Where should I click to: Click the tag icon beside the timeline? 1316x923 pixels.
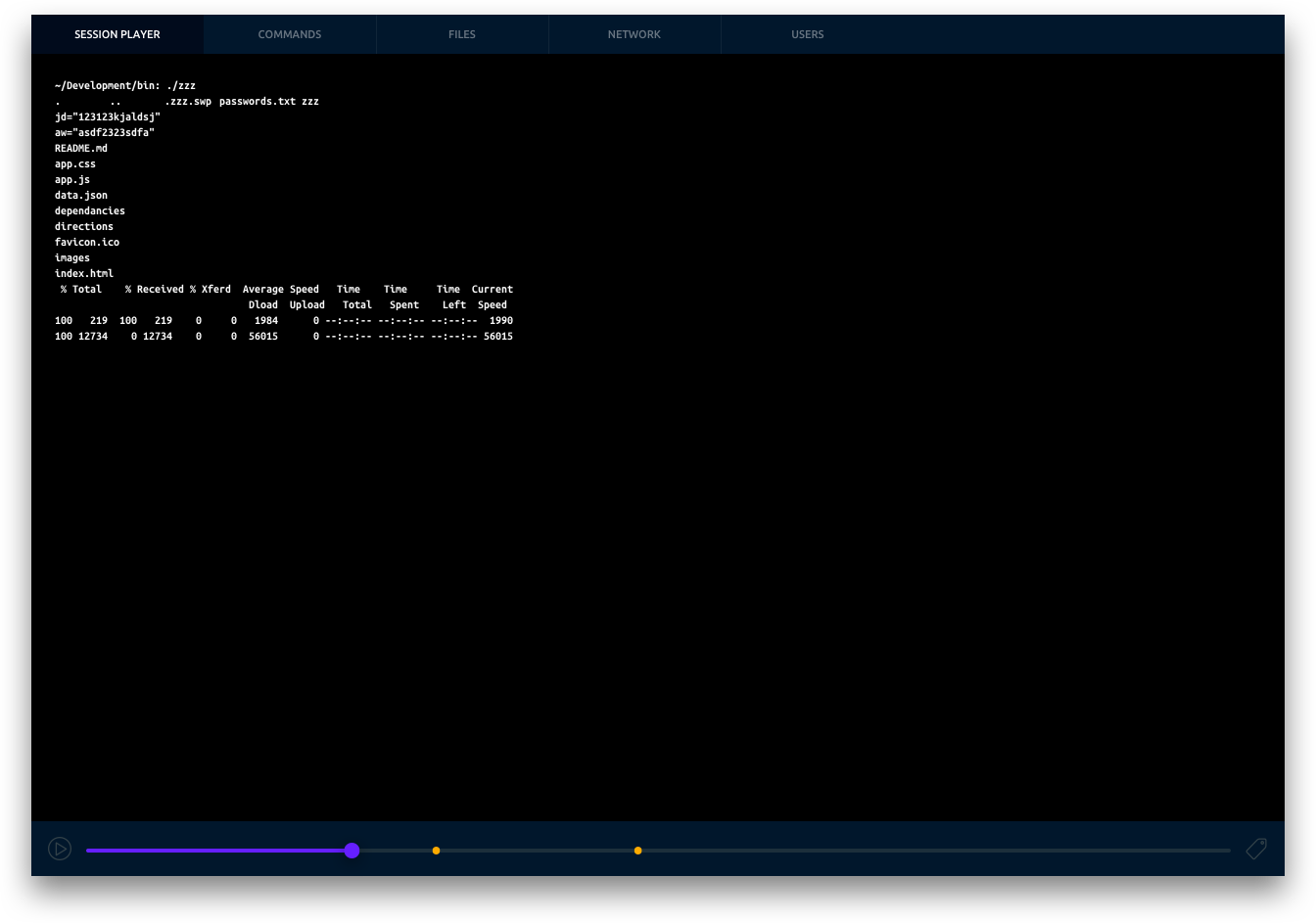pos(1256,849)
